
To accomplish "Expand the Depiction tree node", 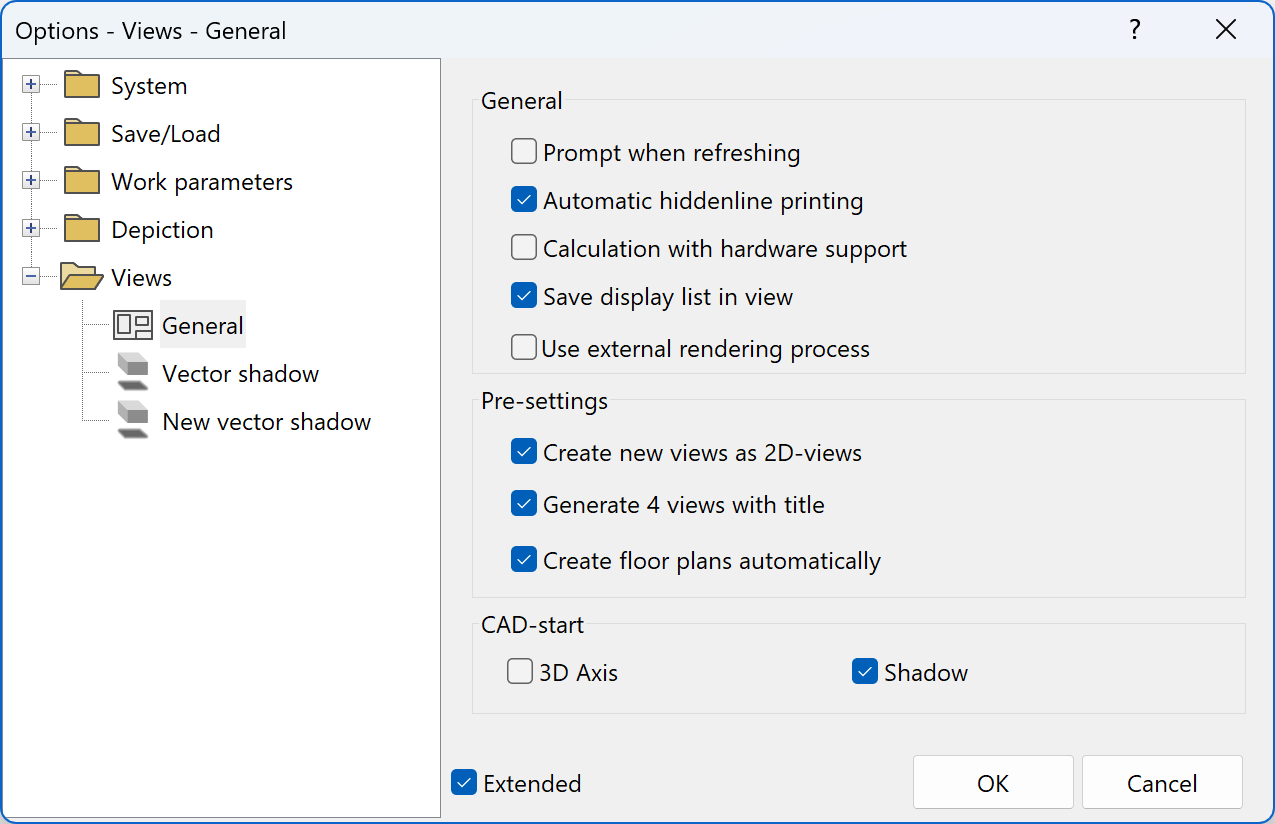I will (x=31, y=230).
